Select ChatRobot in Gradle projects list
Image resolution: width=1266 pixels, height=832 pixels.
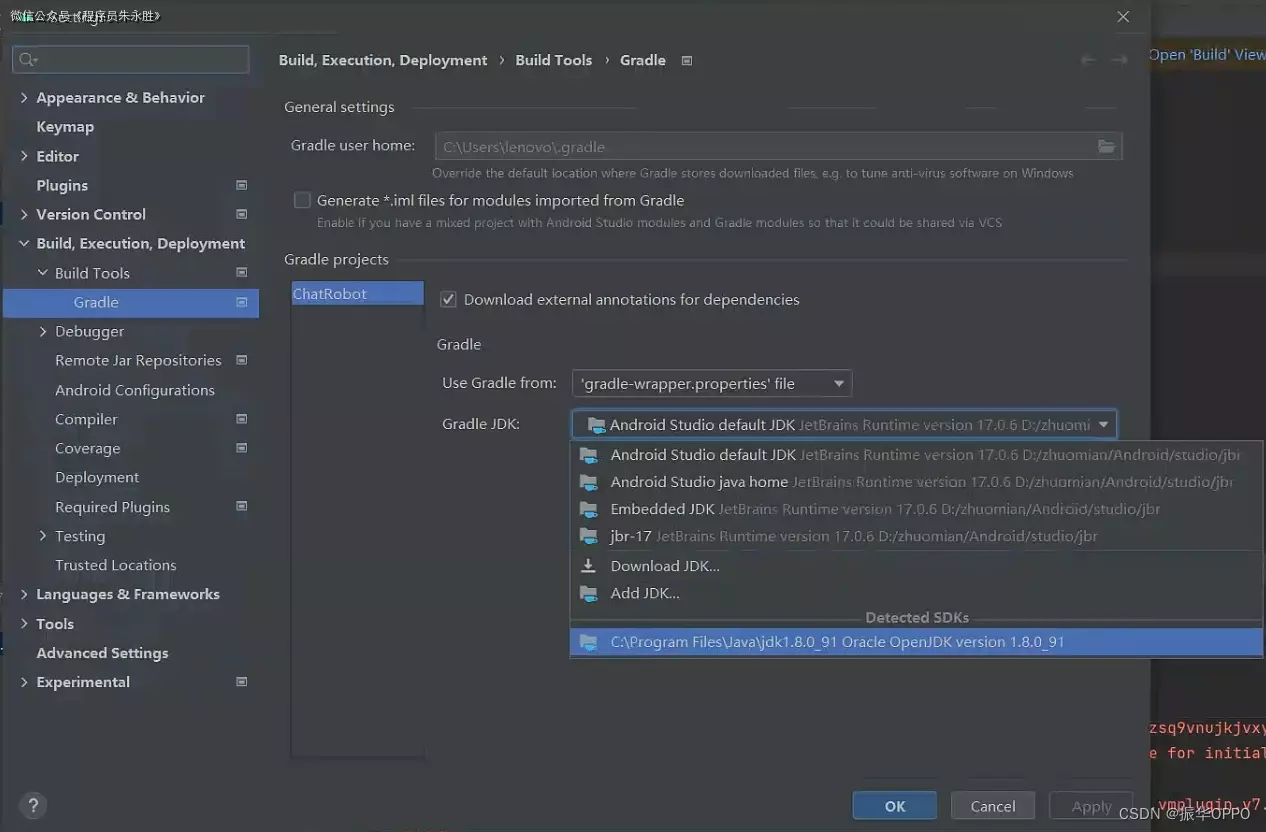click(330, 294)
